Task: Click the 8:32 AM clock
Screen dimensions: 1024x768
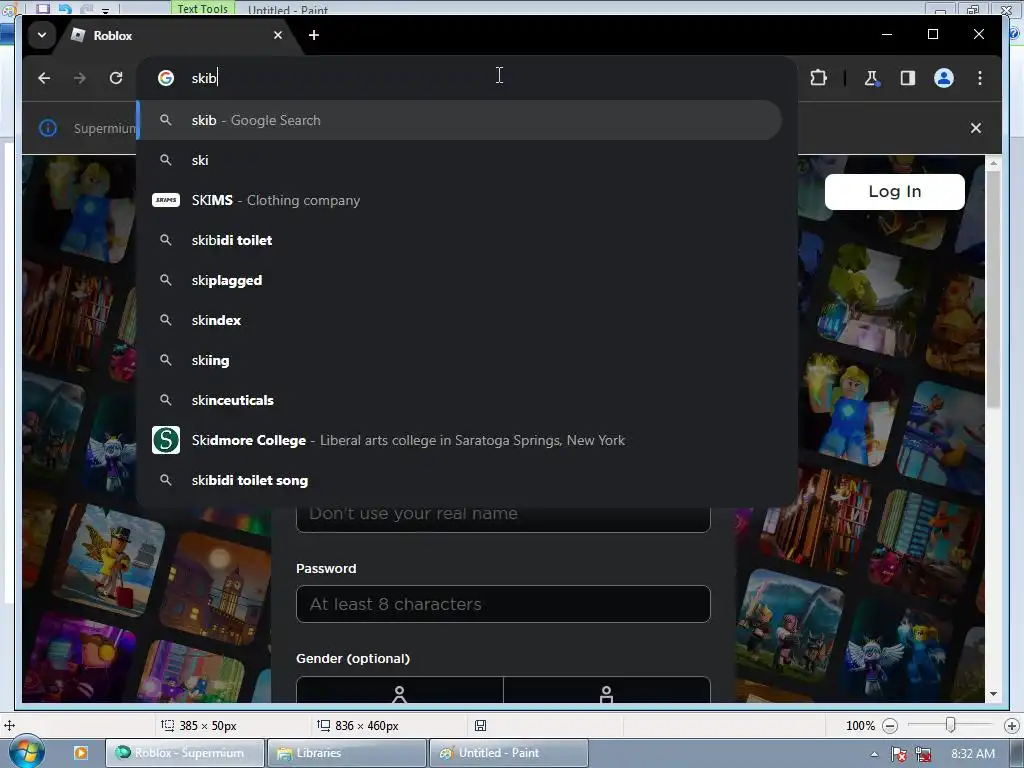Action: [x=973, y=754]
